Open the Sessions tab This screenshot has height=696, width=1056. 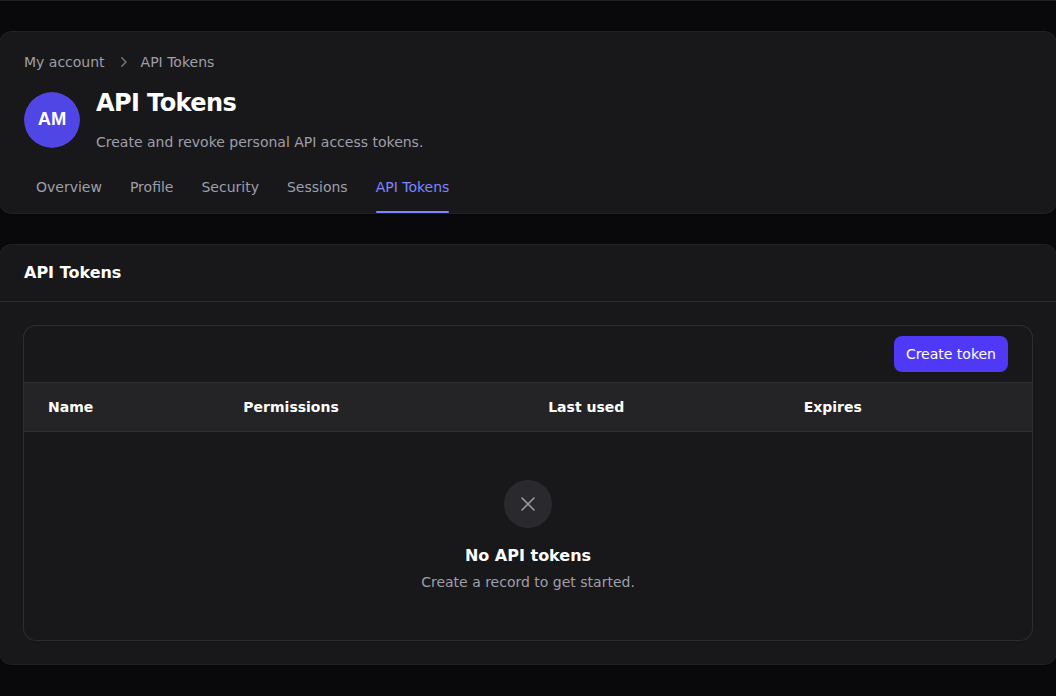[317, 187]
